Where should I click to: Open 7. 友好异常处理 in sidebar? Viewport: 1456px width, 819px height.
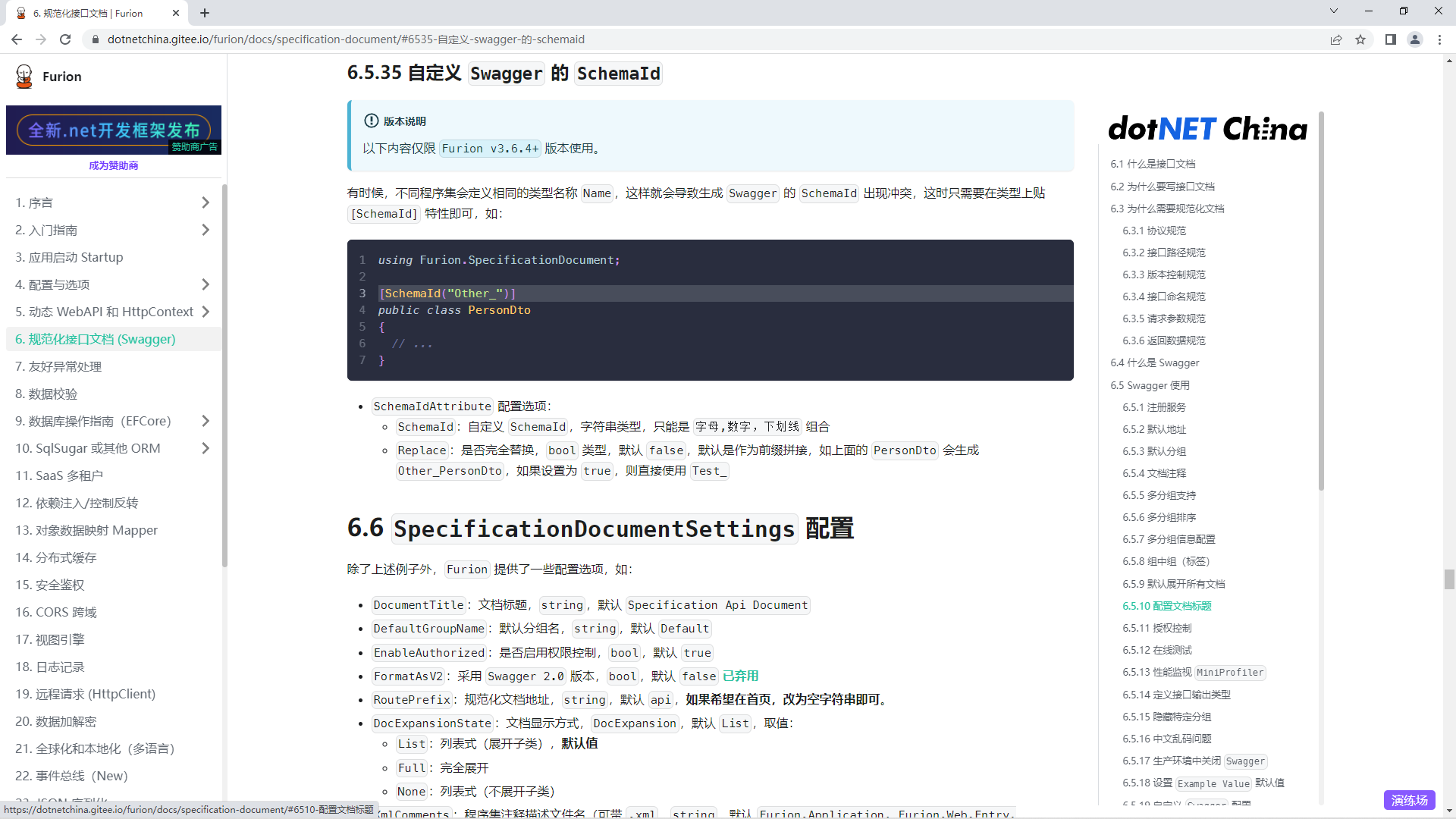pos(58,366)
